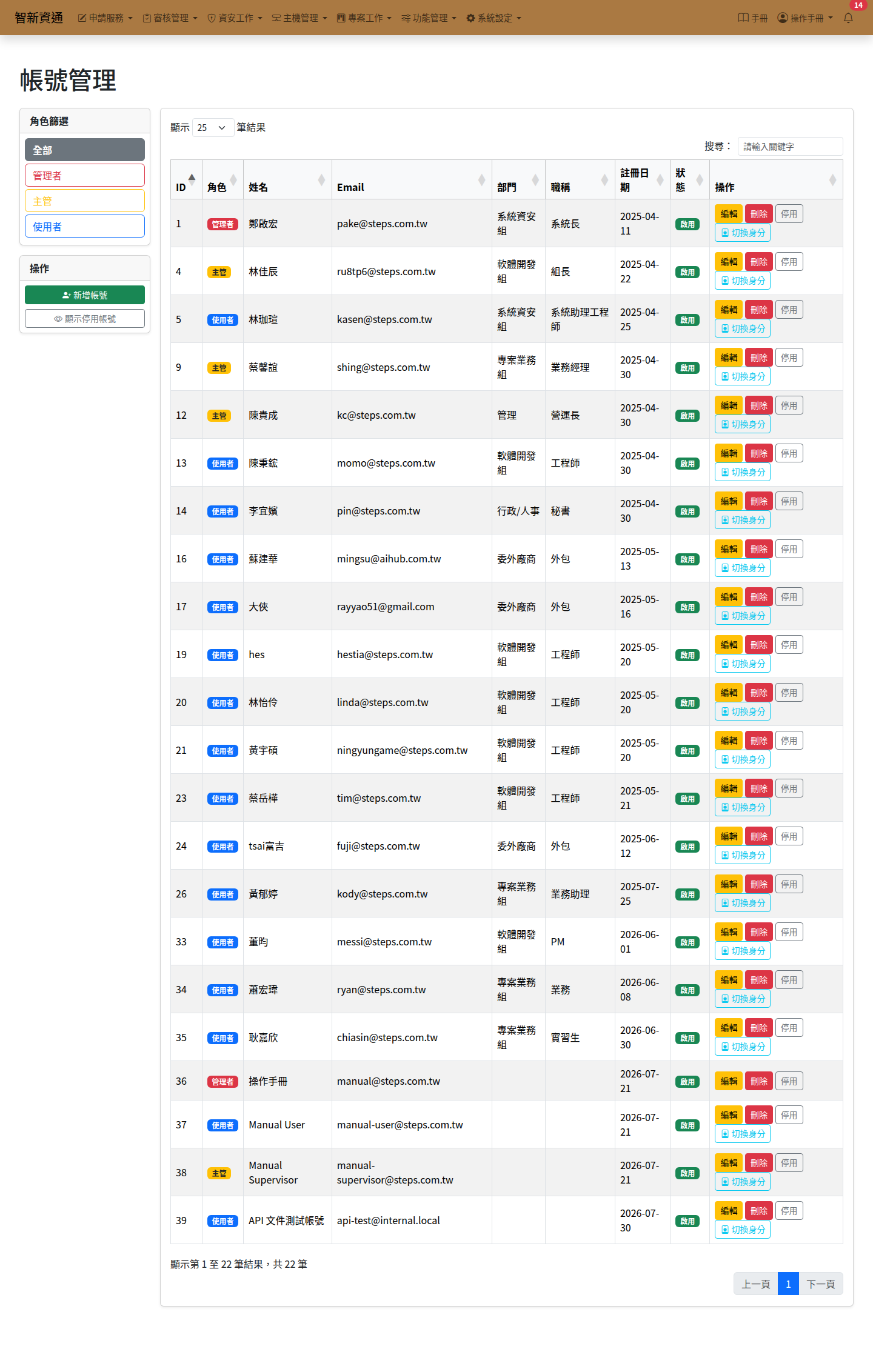Click 切換身分 for Manual Supervisor
Viewport: 873px width, 1372px height.
(743, 1182)
